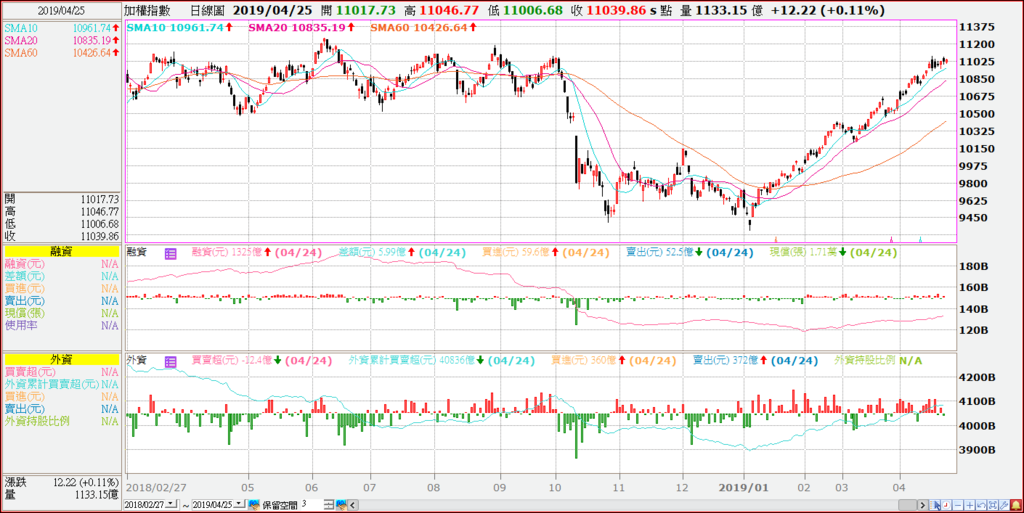
Task: Click 量 1133.15億 status row
Action: coord(61,495)
